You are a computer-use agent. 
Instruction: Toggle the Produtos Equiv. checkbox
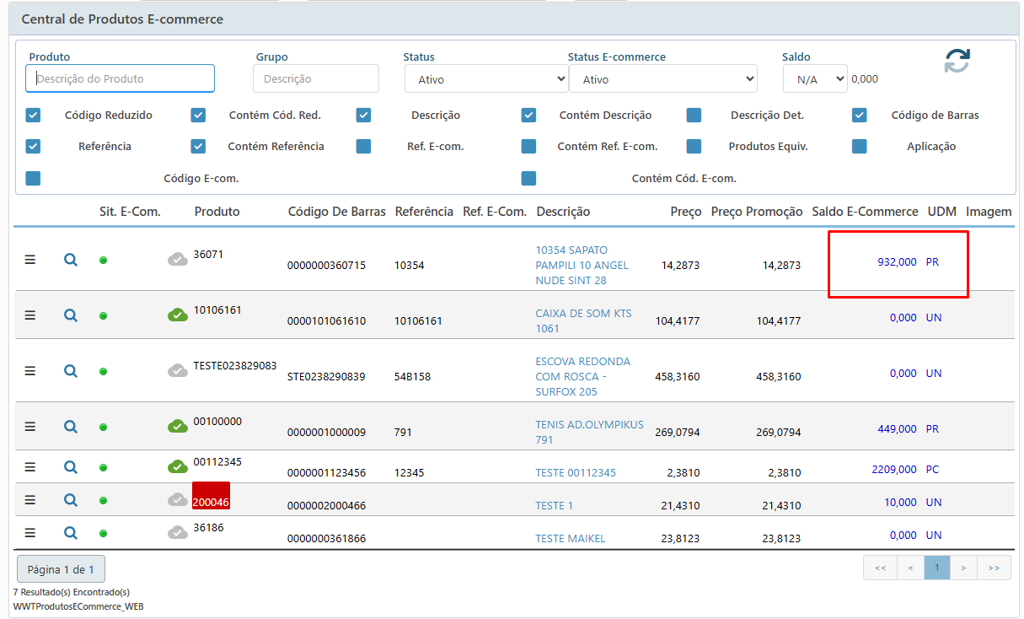pyautogui.click(x=694, y=146)
